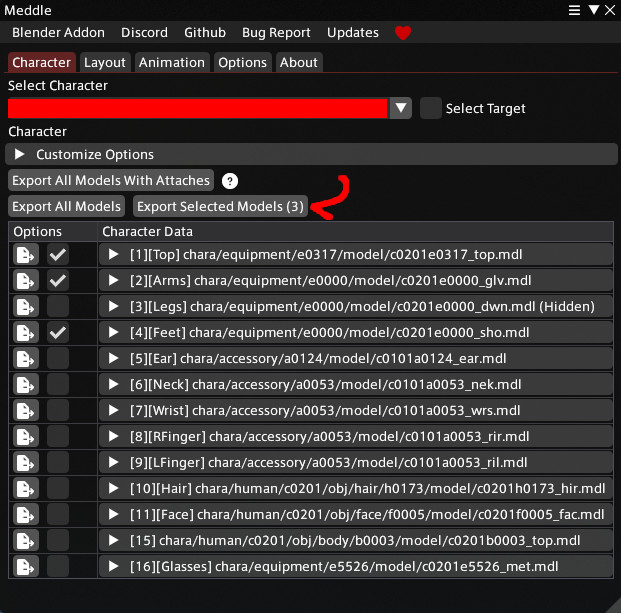
Task: Click the export icon for the Neck model row
Action: tap(26, 385)
